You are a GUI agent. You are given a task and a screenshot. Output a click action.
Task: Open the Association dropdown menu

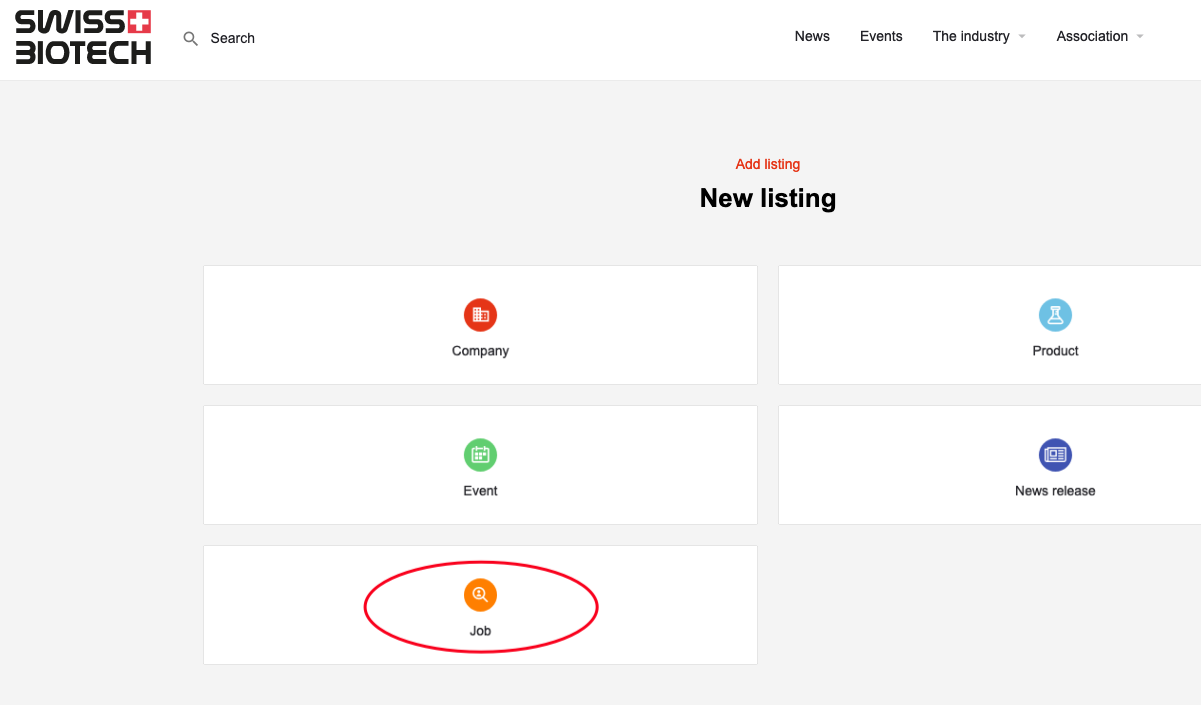coord(1092,37)
